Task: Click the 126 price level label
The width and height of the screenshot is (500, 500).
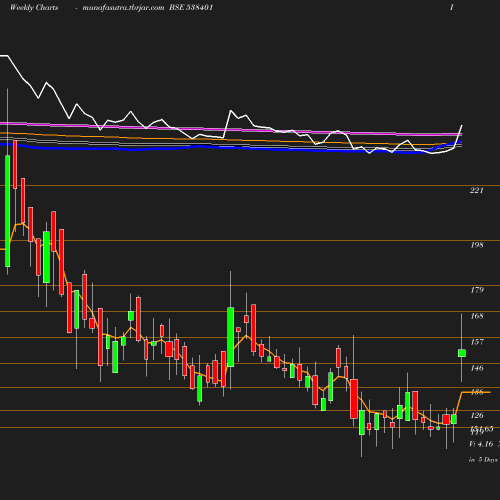Action: pos(477,415)
